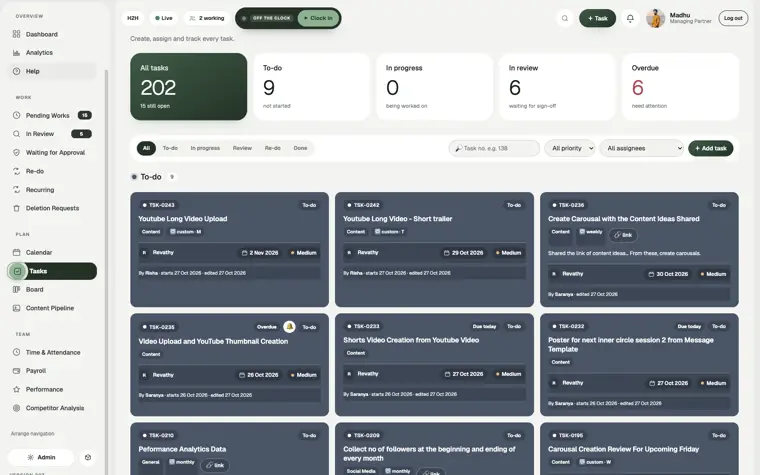Select the Review filter tab
Image resolution: width=760 pixels, height=475 pixels.
tap(242, 148)
